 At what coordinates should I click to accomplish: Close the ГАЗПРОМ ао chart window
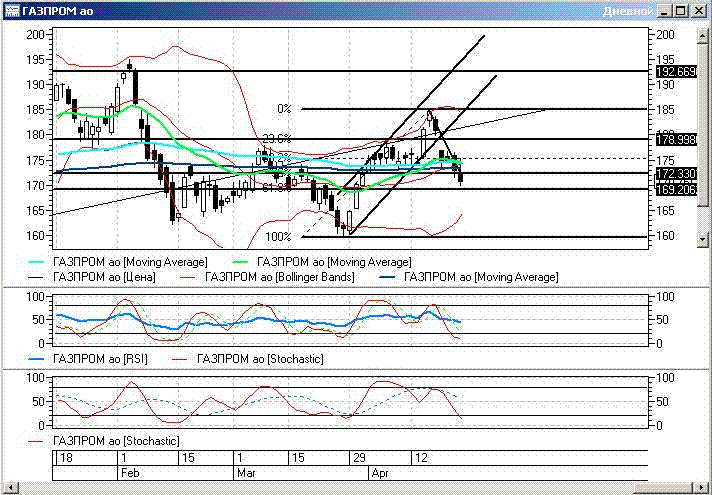(x=698, y=11)
